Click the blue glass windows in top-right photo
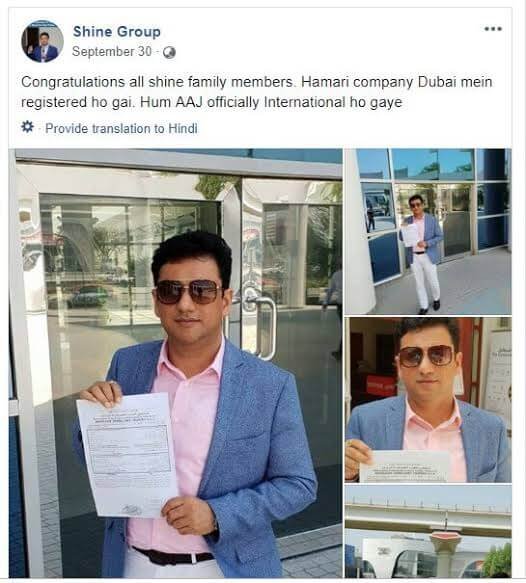The height and width of the screenshot is (583, 526). (x=433, y=164)
